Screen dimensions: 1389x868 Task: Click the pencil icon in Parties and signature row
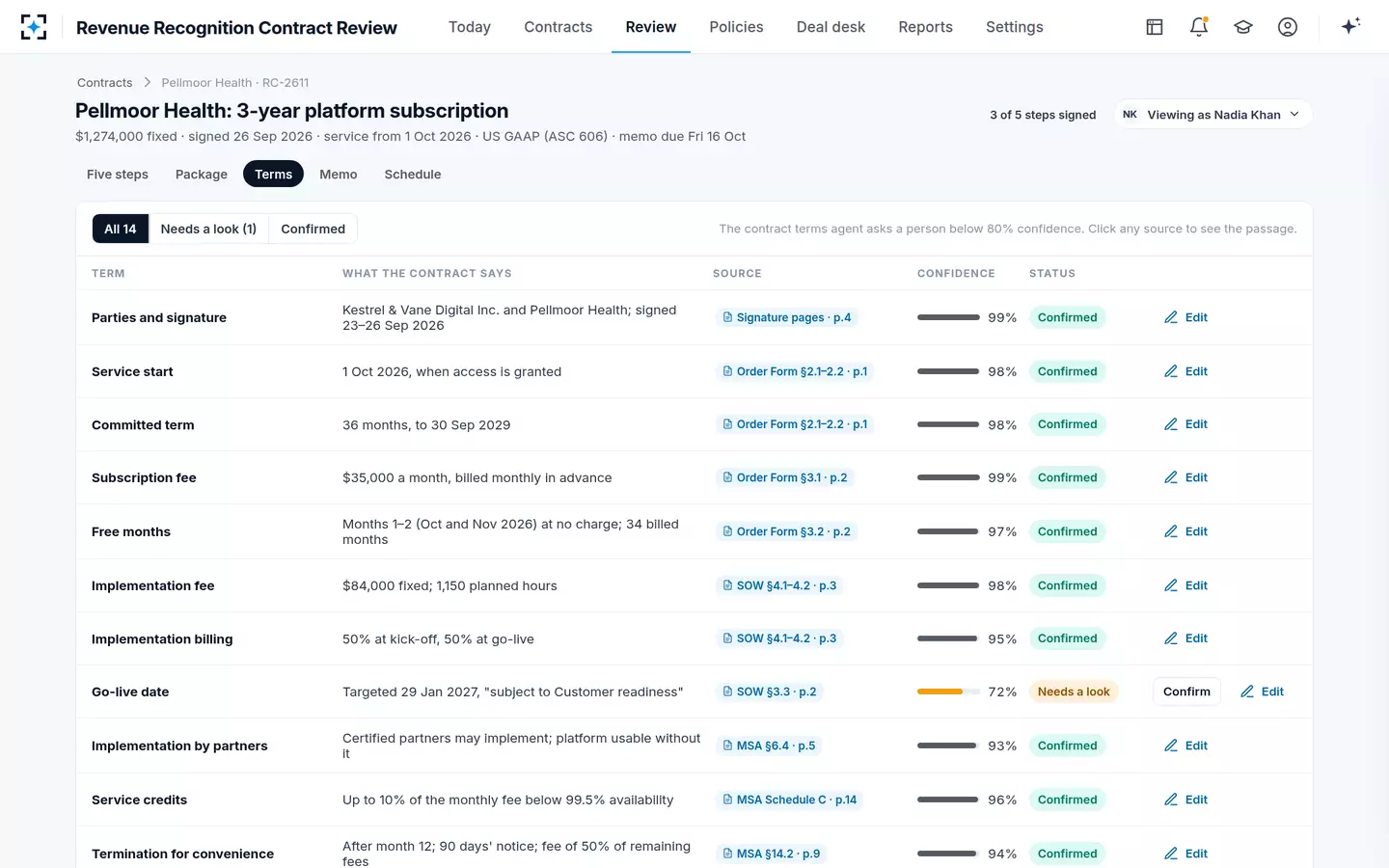(1171, 317)
